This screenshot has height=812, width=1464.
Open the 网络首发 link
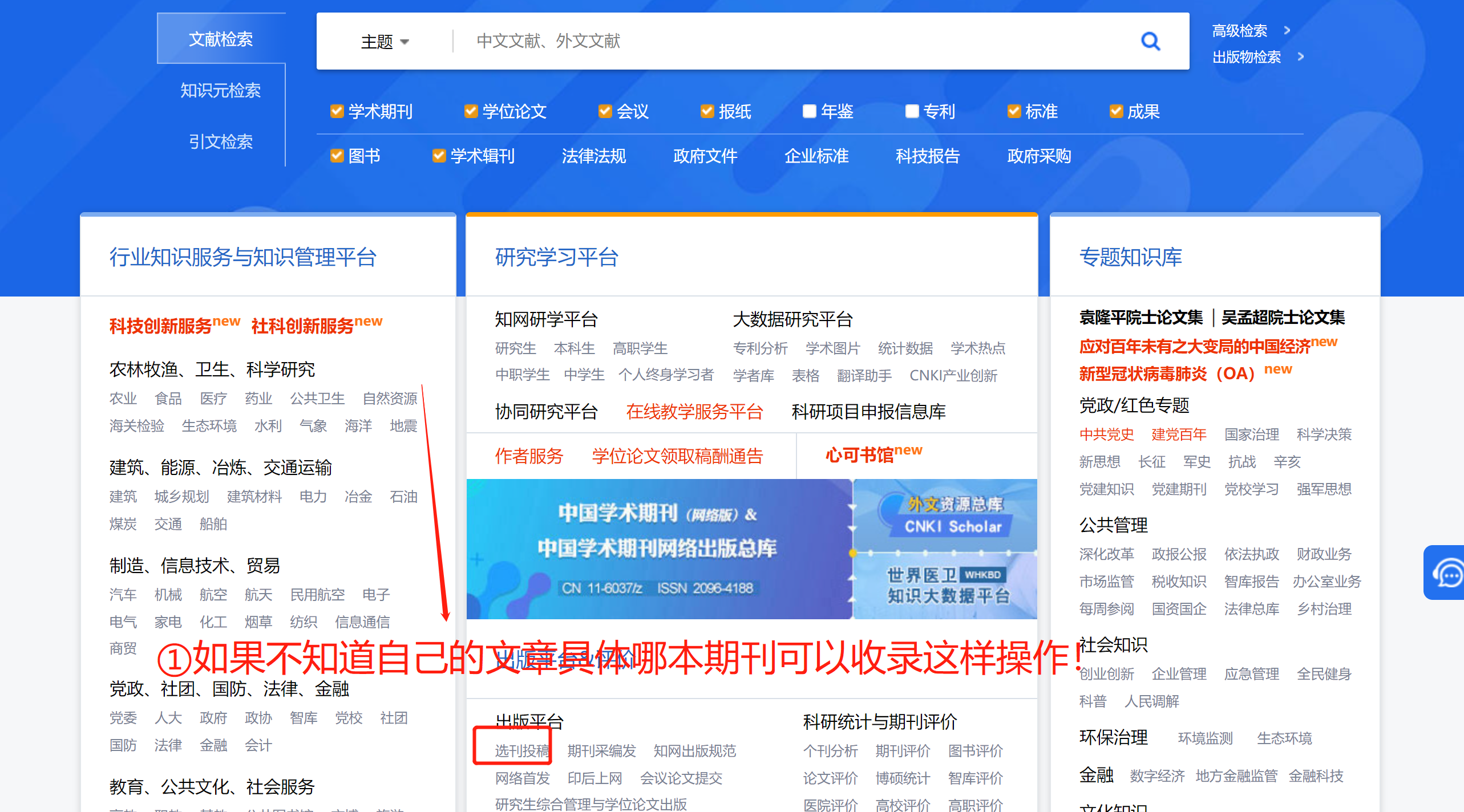[x=522, y=778]
